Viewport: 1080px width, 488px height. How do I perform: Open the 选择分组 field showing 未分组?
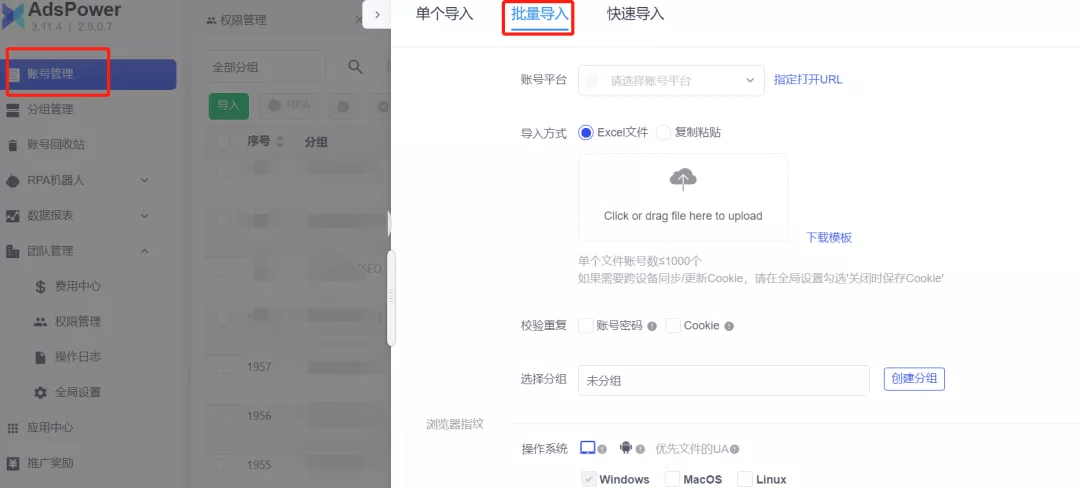tap(724, 381)
